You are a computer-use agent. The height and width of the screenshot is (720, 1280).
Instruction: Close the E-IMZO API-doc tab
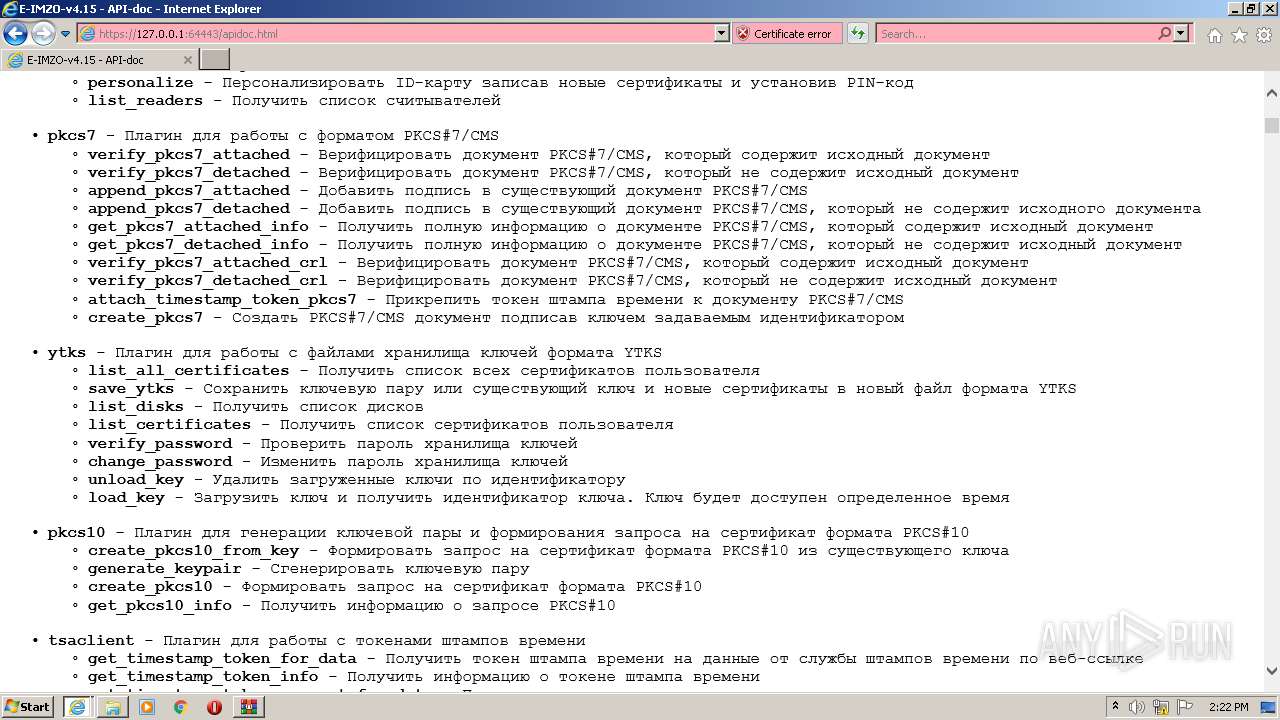click(187, 60)
